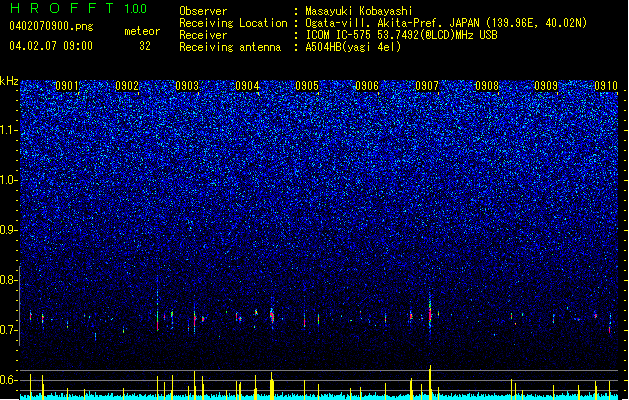Select the version number 1.00
This screenshot has width=629, height=400.
point(136,9)
